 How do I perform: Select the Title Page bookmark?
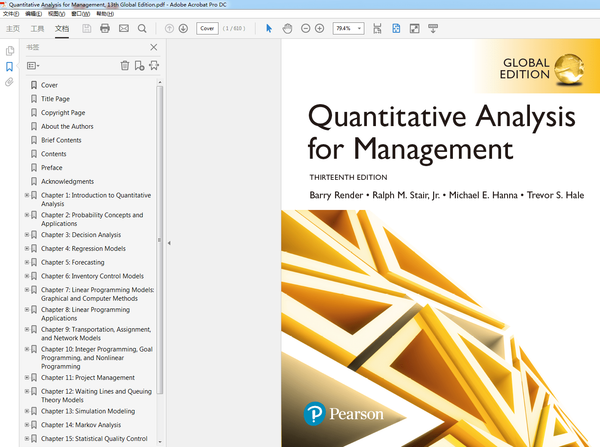55,99
